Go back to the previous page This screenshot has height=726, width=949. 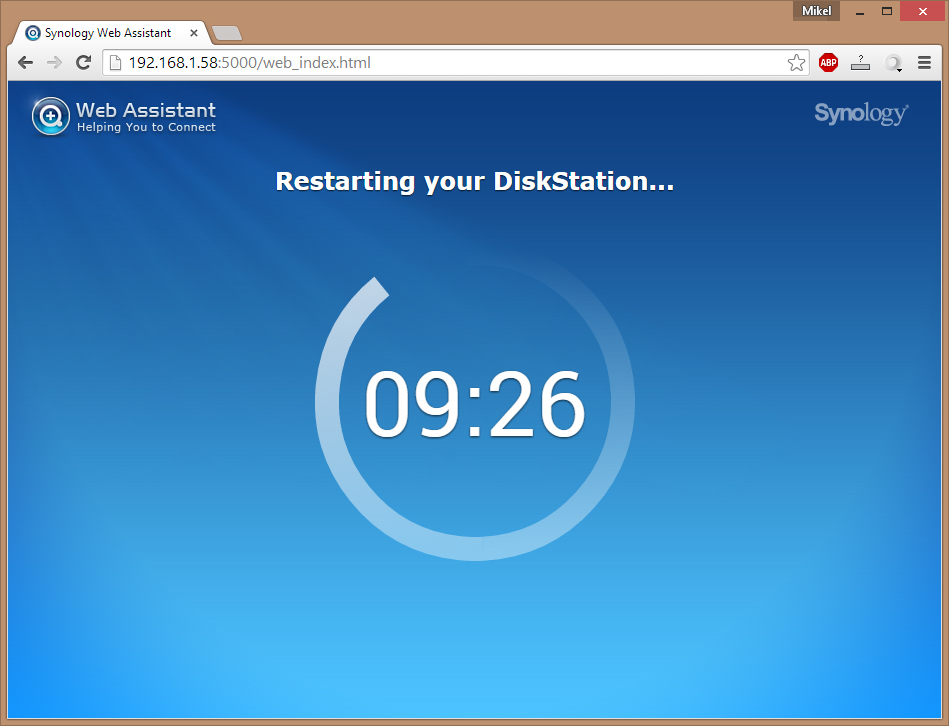[25, 62]
